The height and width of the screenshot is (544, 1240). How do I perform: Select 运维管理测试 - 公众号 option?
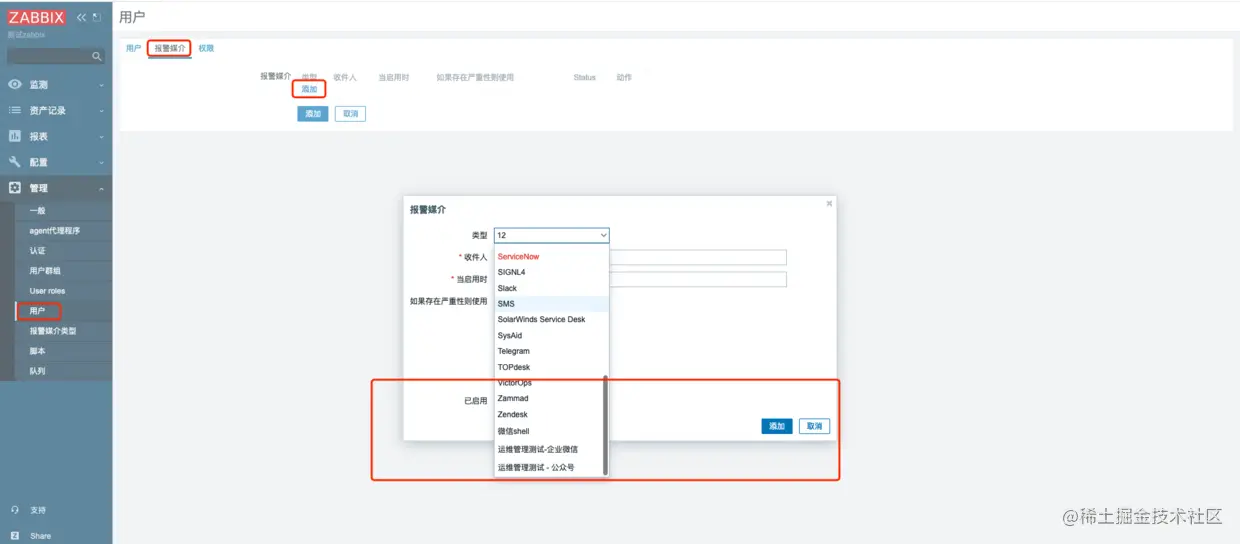click(548, 467)
